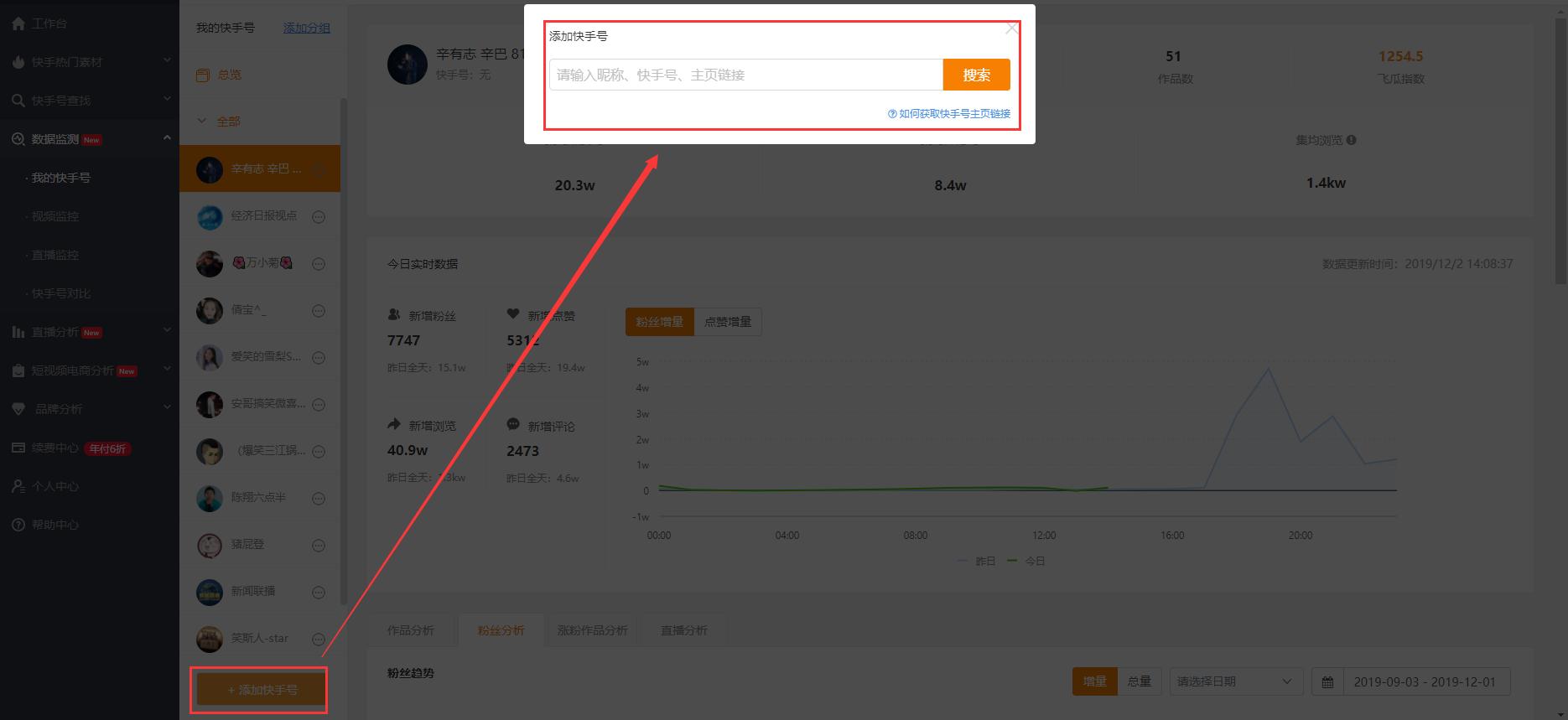Click the 数据监测 monitoring icon in sidebar
1568x720 pixels.
pyautogui.click(x=18, y=139)
